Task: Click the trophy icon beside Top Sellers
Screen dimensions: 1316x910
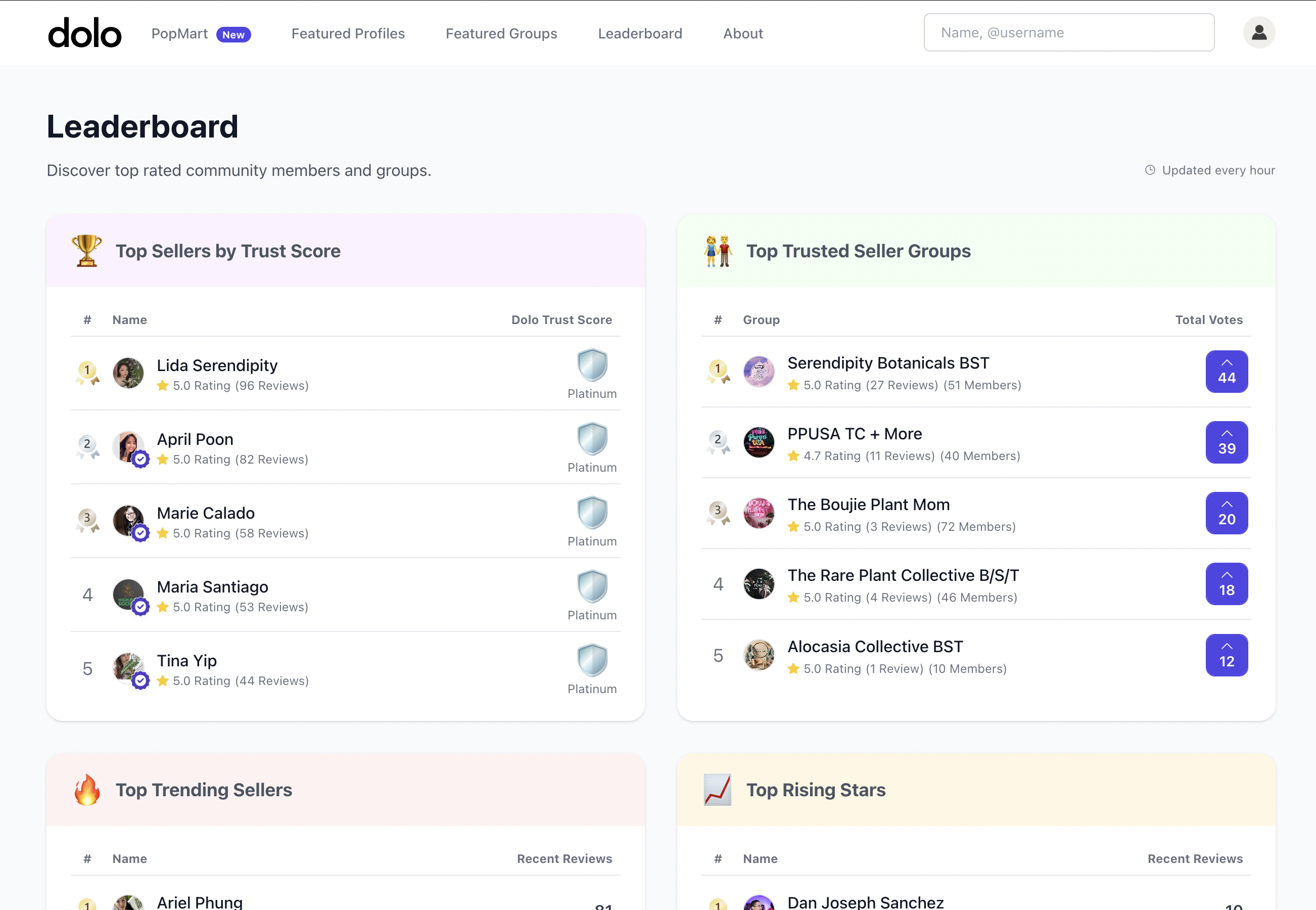Action: (x=86, y=251)
